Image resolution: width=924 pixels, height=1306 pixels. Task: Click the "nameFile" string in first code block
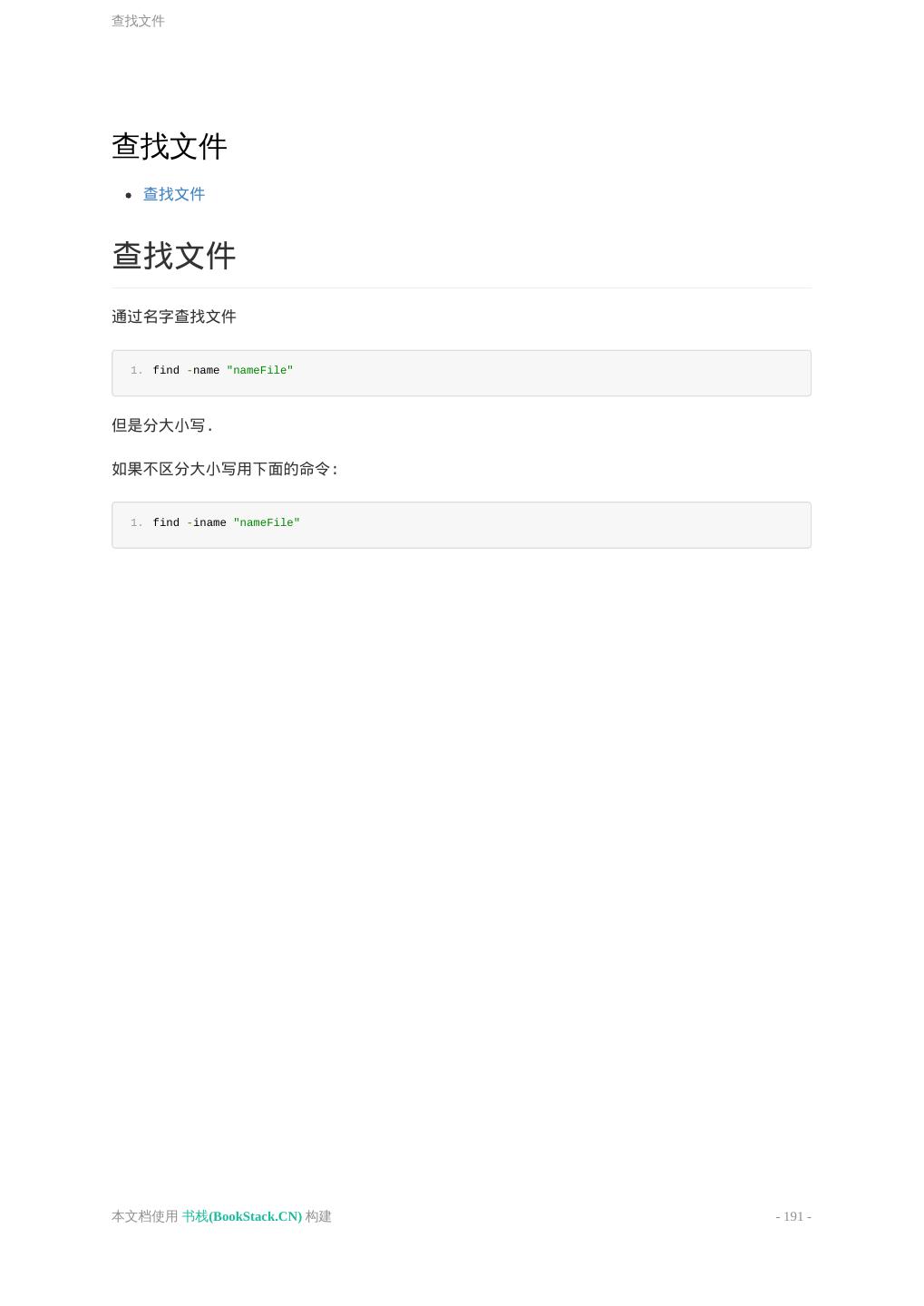click(260, 370)
